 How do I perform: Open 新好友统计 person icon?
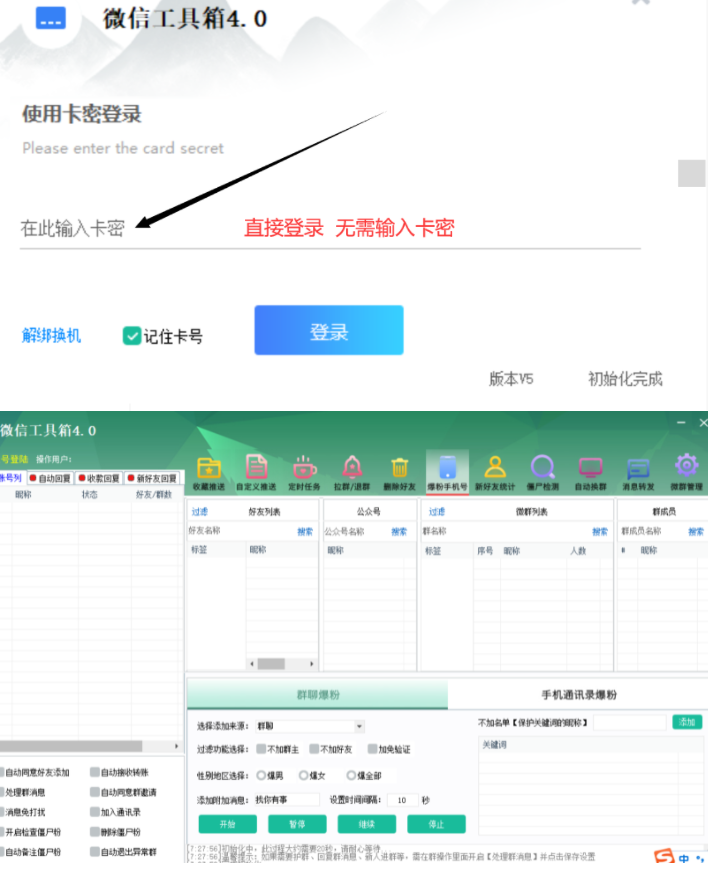pyautogui.click(x=494, y=467)
